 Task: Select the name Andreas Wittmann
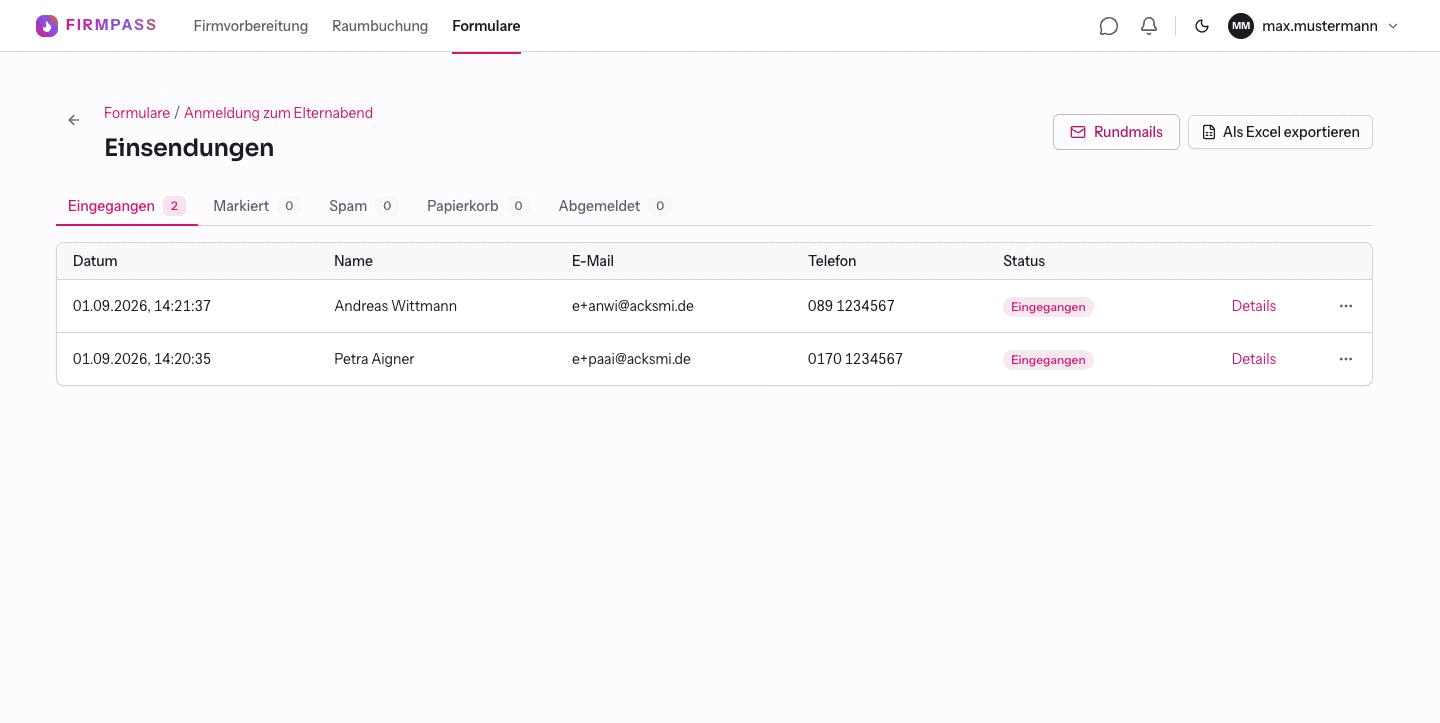pyautogui.click(x=395, y=306)
